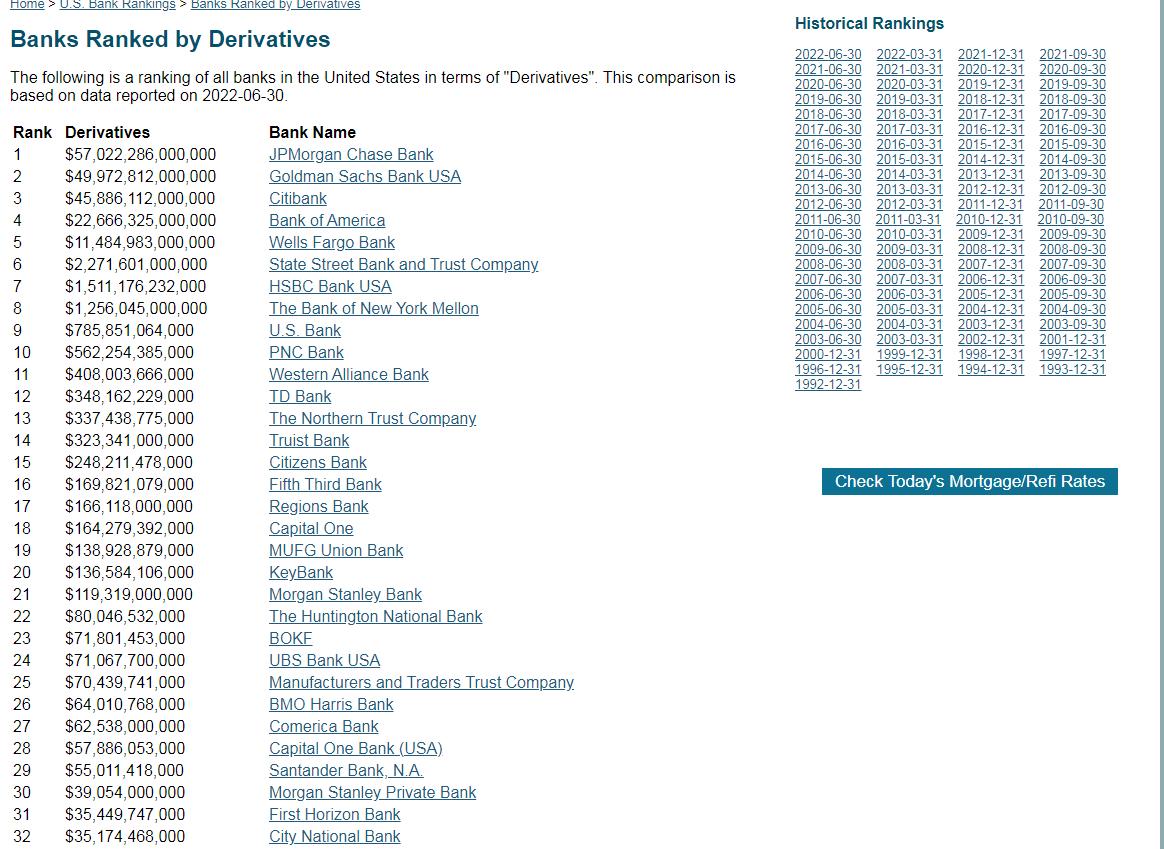Select The Northern Trust Company link
Image resolution: width=1164 pixels, height=849 pixels.
[372, 419]
